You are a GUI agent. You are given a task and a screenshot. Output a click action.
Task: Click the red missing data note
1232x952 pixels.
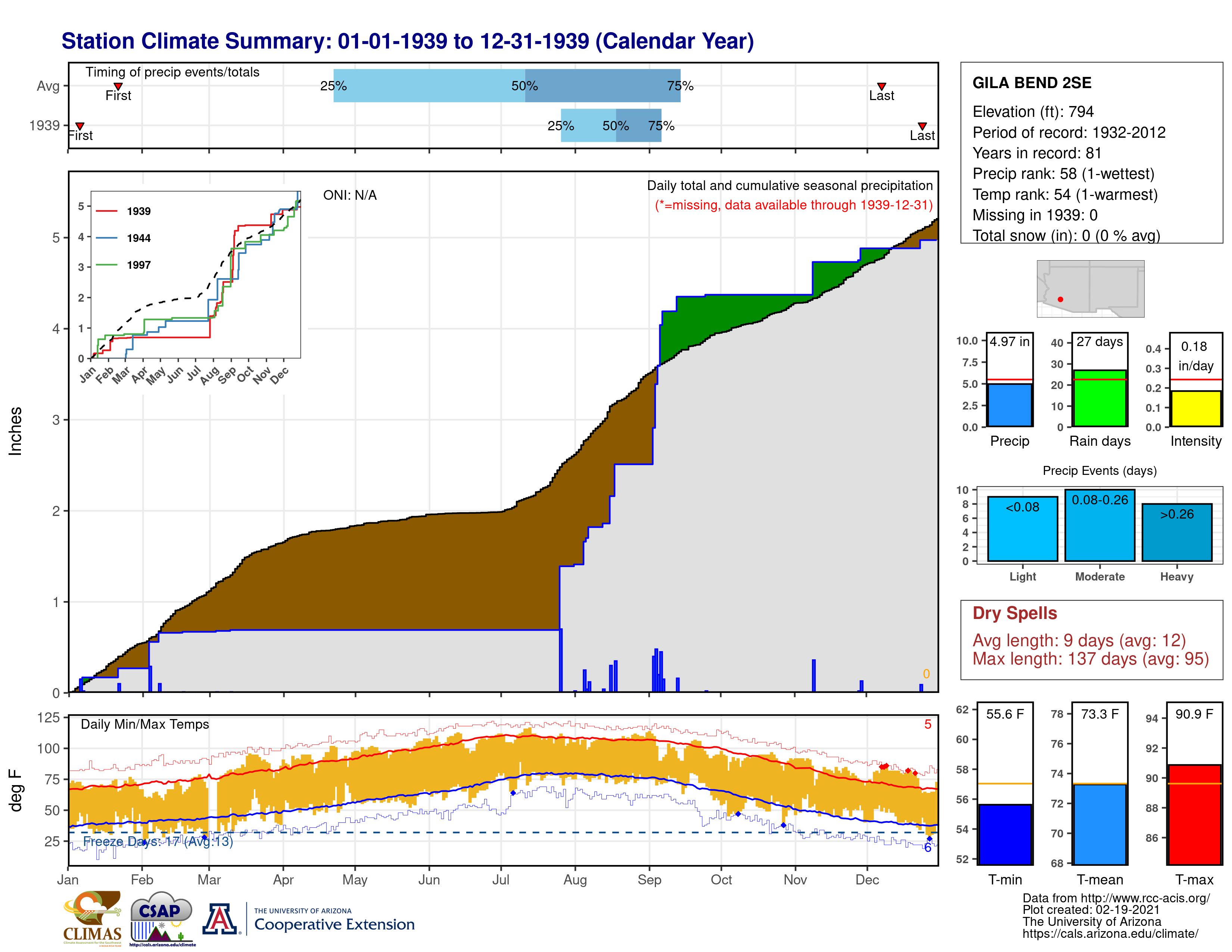coord(794,205)
